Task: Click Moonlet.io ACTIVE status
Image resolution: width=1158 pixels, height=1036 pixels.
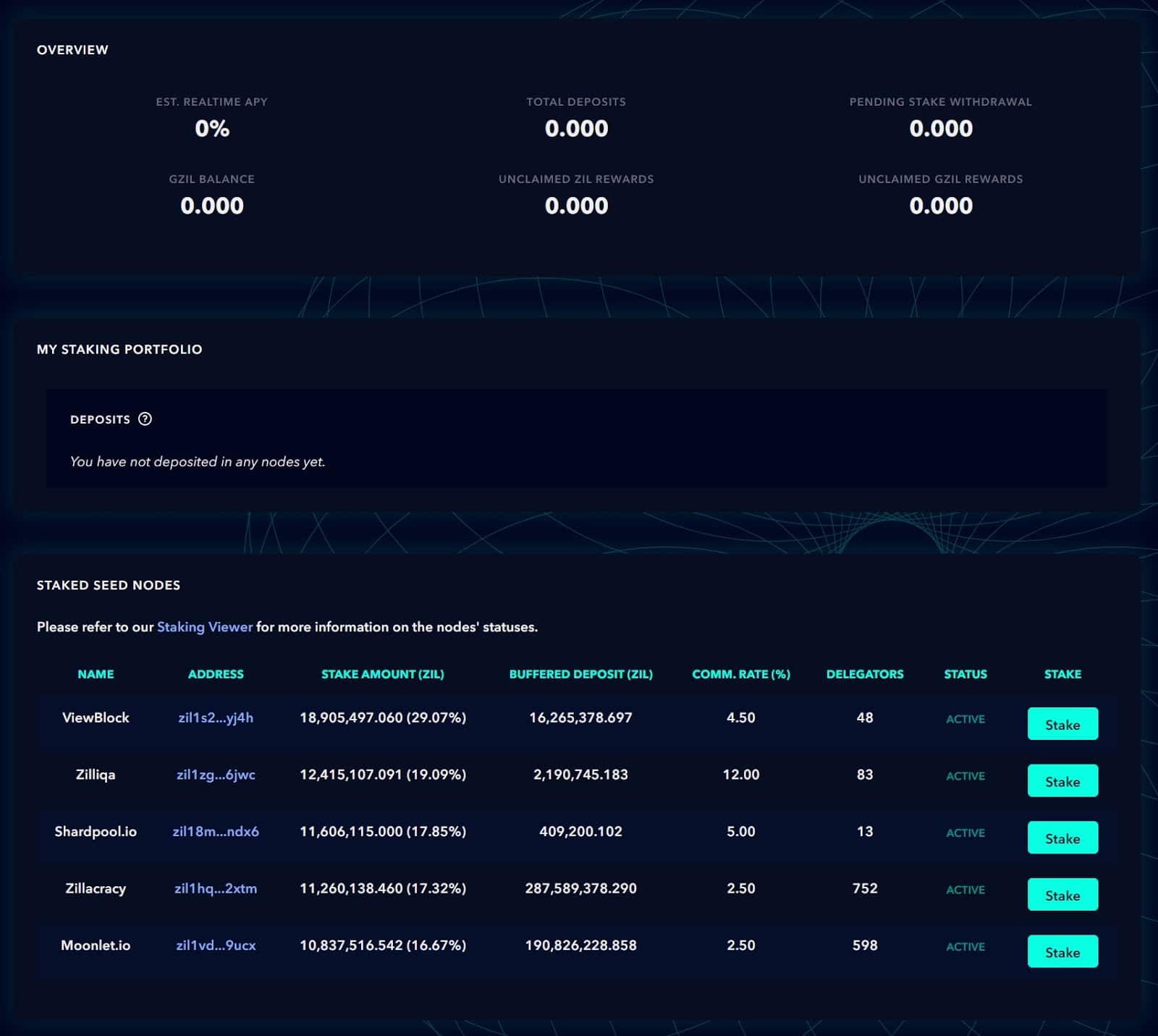Action: [x=965, y=946]
